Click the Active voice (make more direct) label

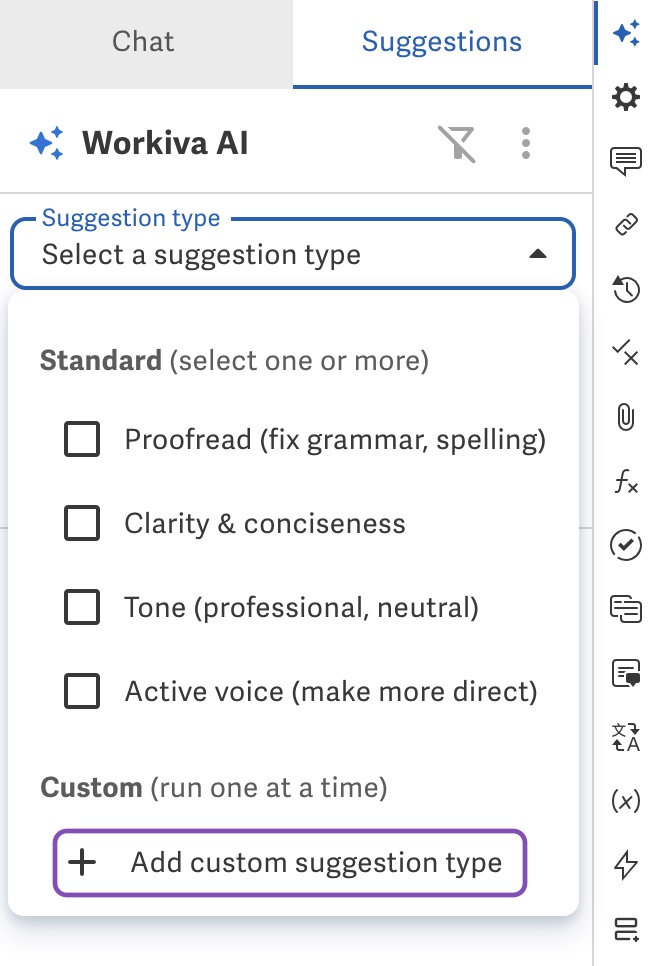tap(331, 691)
